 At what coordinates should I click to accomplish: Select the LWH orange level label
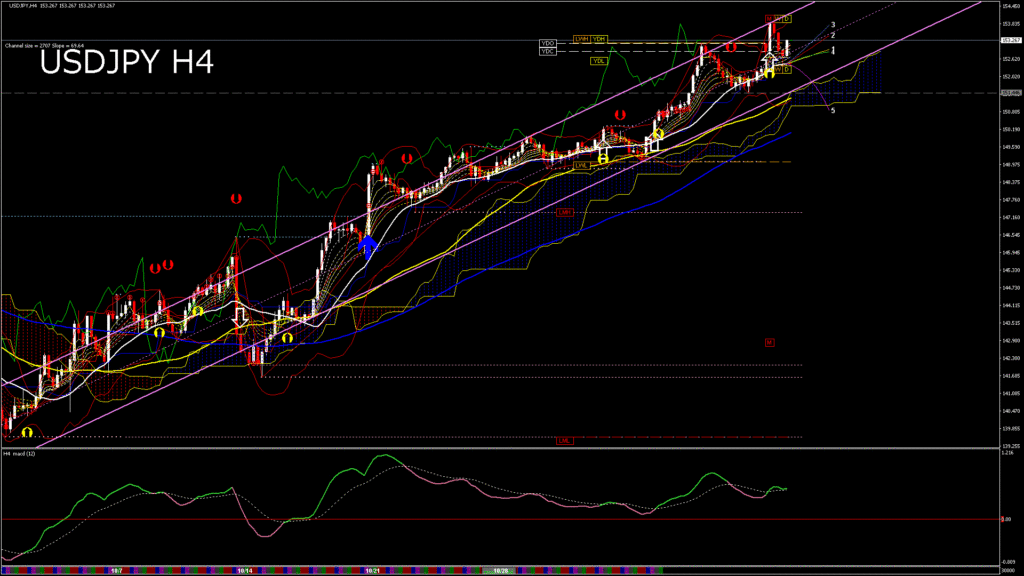click(580, 38)
